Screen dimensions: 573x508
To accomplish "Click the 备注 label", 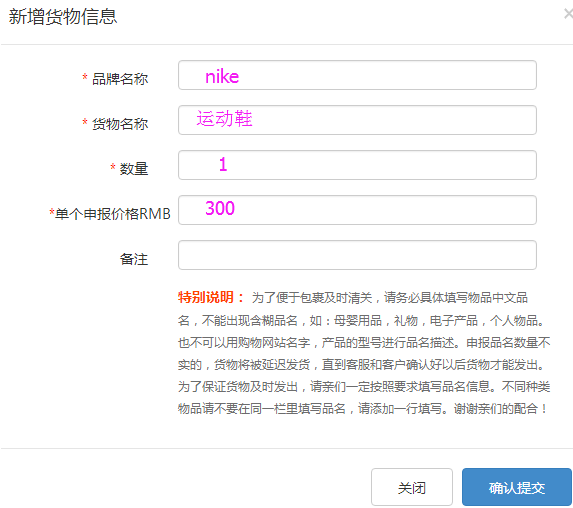I will click(134, 259).
